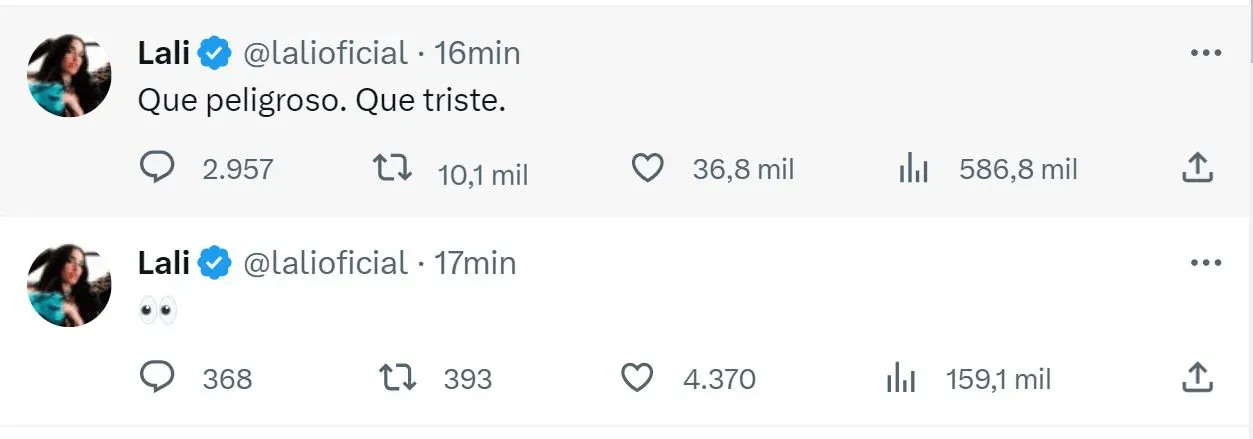Like the eyes emoji tweet
Screen dimensions: 1253x439
click(637, 378)
